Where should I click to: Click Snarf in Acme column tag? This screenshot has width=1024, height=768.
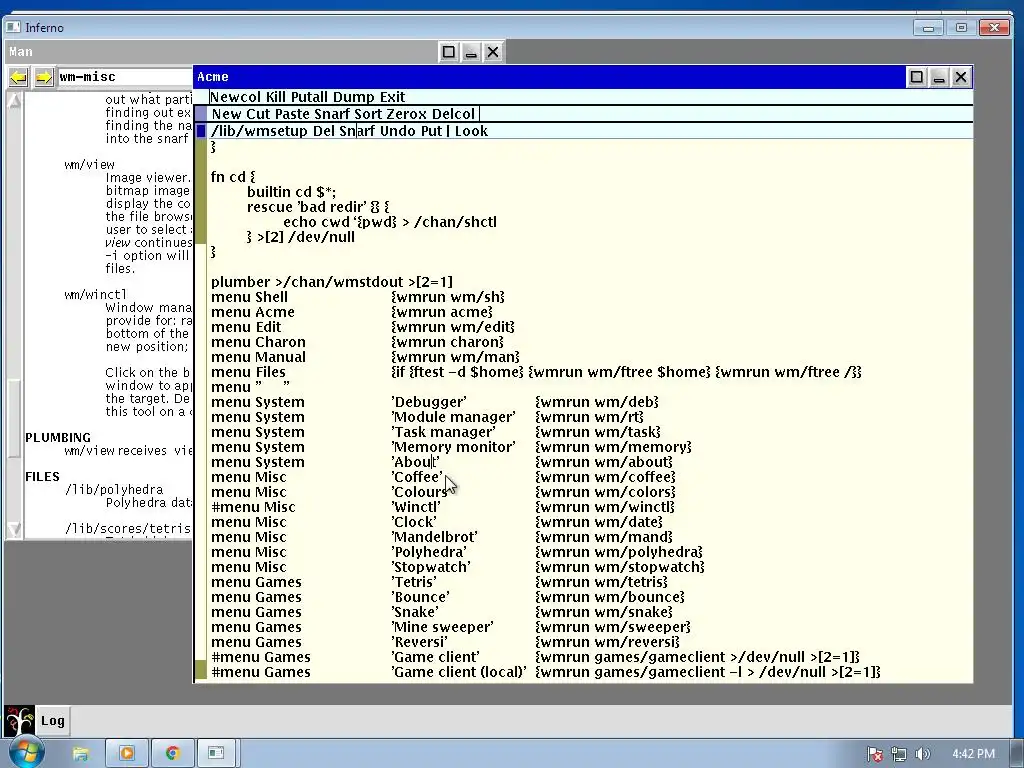coord(332,114)
